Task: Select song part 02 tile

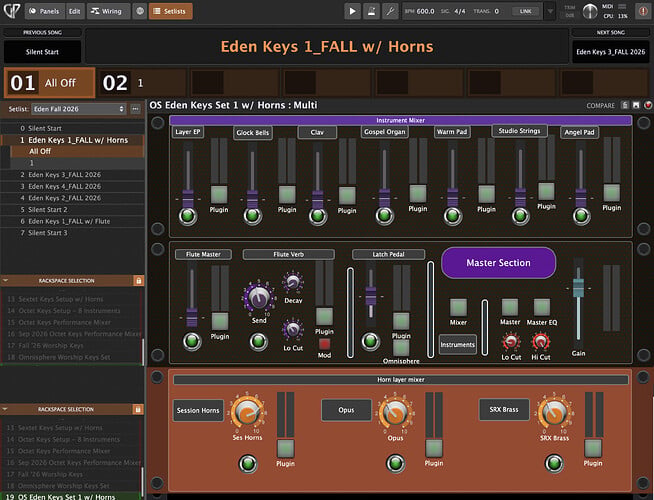Action: point(142,83)
